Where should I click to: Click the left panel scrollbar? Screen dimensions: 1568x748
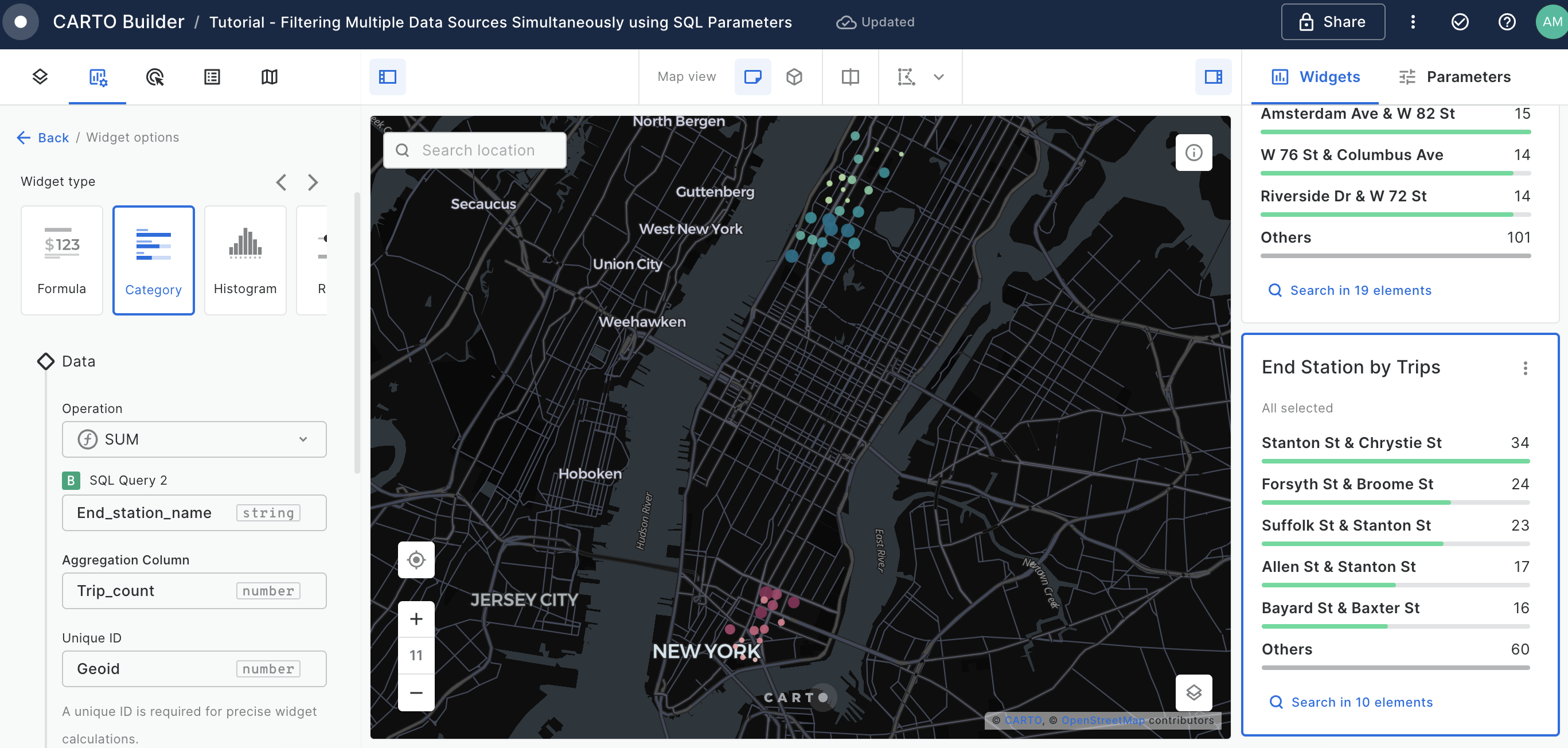[357, 333]
